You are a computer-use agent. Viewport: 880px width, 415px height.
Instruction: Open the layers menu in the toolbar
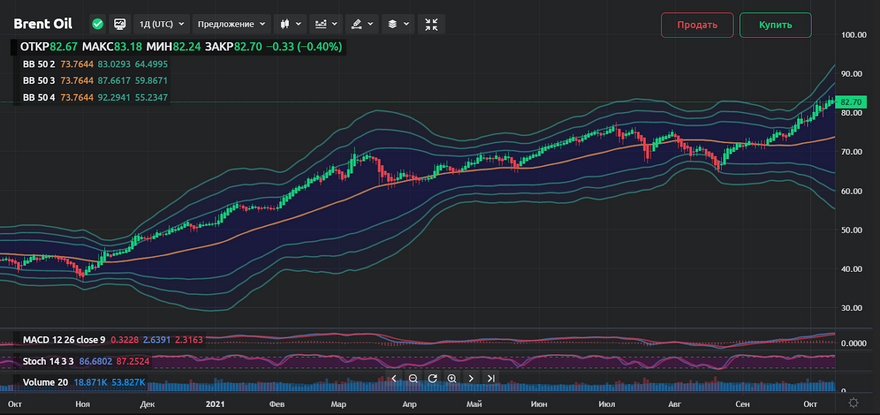click(x=397, y=23)
